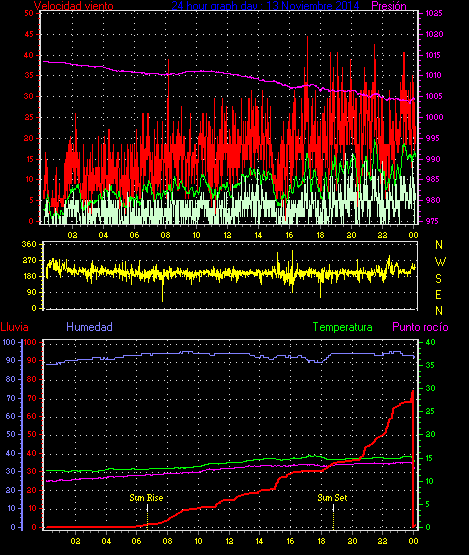469x555 pixels.
Task: Click the 40 temperature axis value
Action: pos(430,342)
